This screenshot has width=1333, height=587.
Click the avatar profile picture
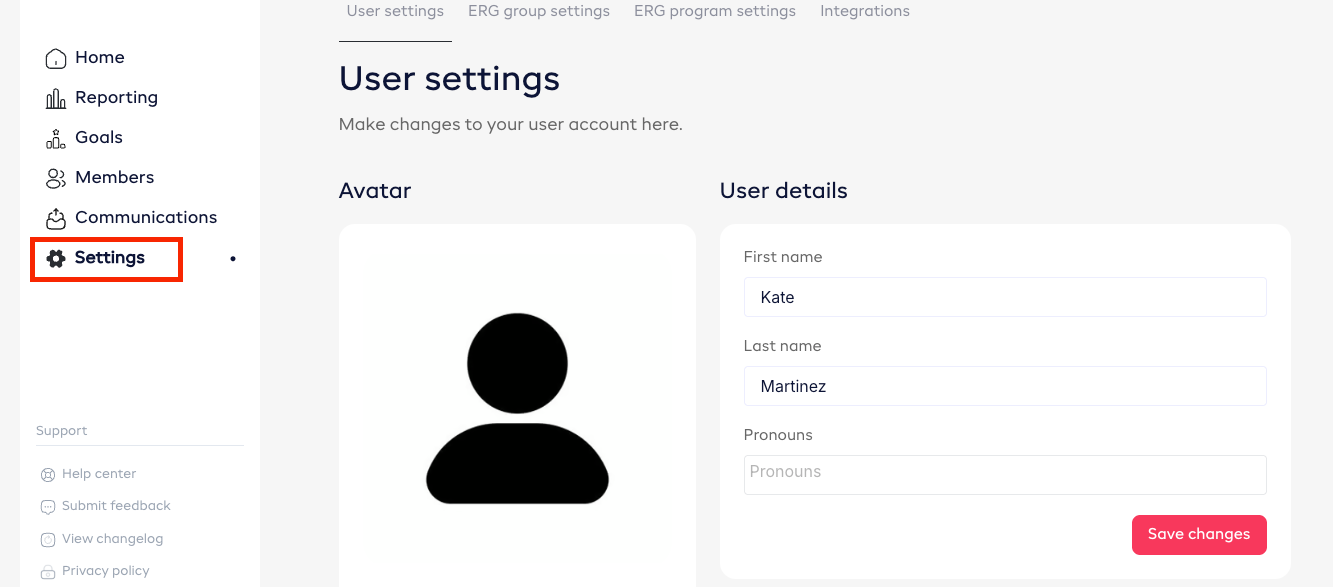[x=517, y=408]
